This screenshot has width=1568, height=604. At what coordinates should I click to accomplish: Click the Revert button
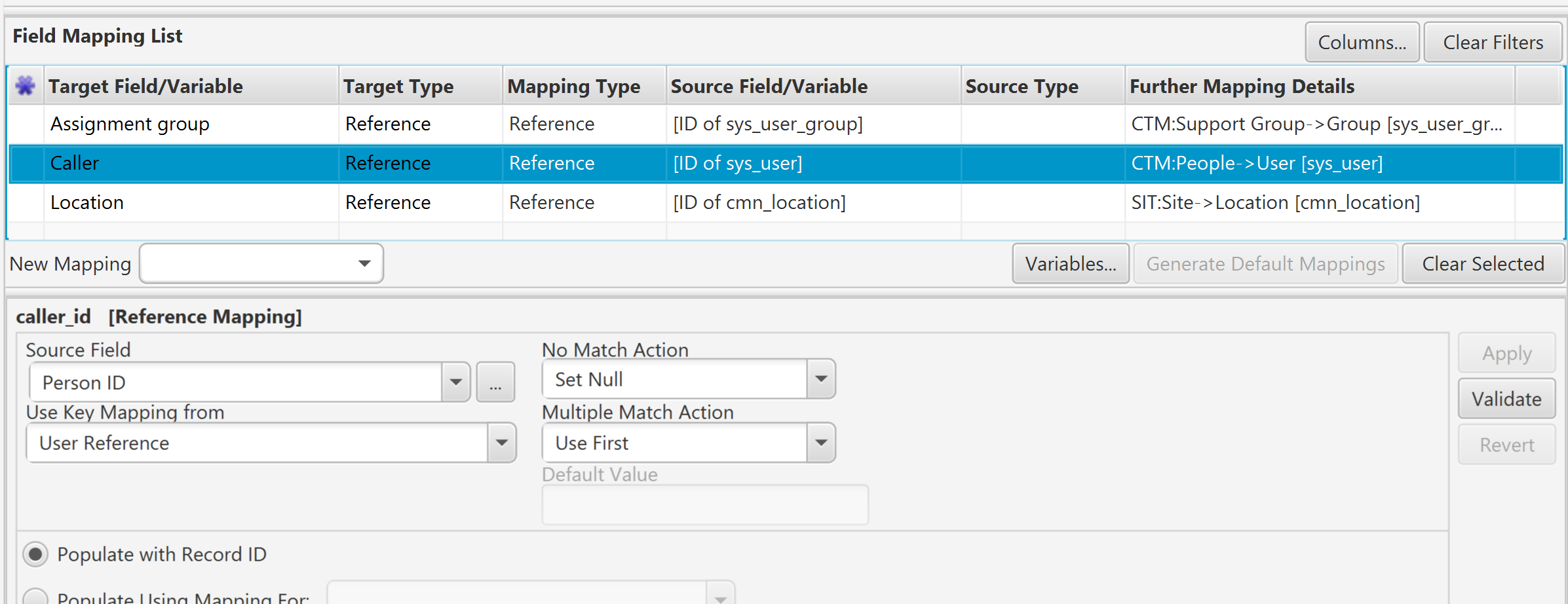pos(1506,444)
